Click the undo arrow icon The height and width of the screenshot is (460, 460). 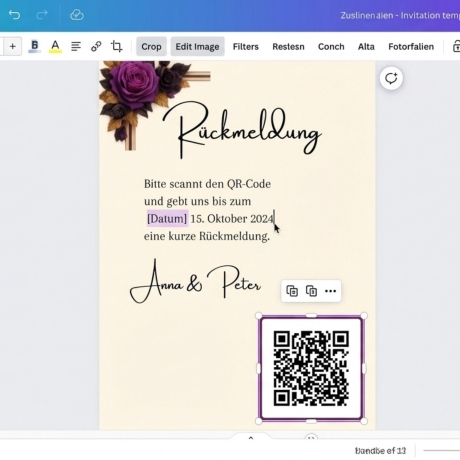pyautogui.click(x=14, y=15)
